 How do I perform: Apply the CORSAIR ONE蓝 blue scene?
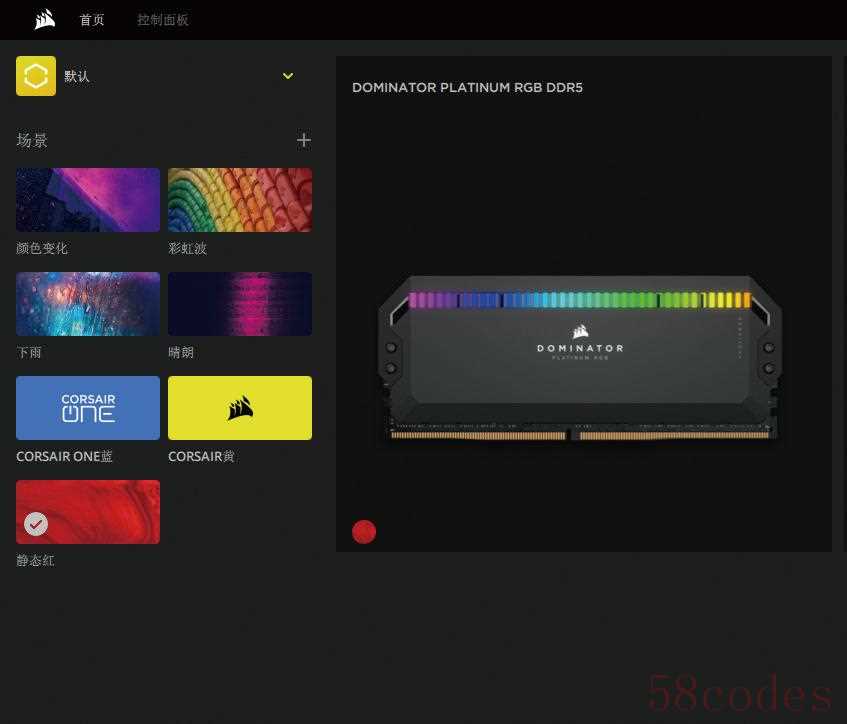coord(88,408)
